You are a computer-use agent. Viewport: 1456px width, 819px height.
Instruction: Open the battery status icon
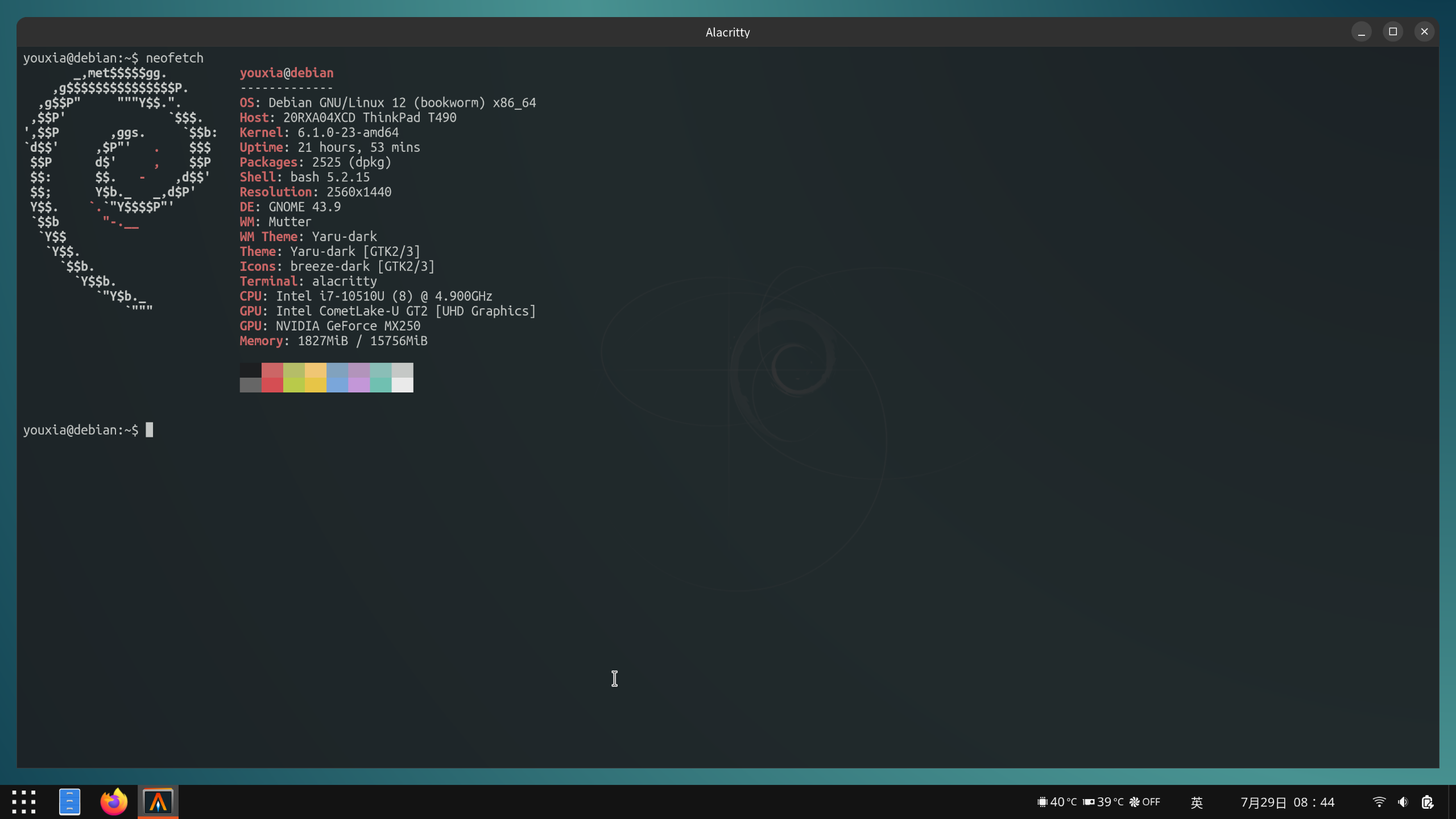point(1428,802)
